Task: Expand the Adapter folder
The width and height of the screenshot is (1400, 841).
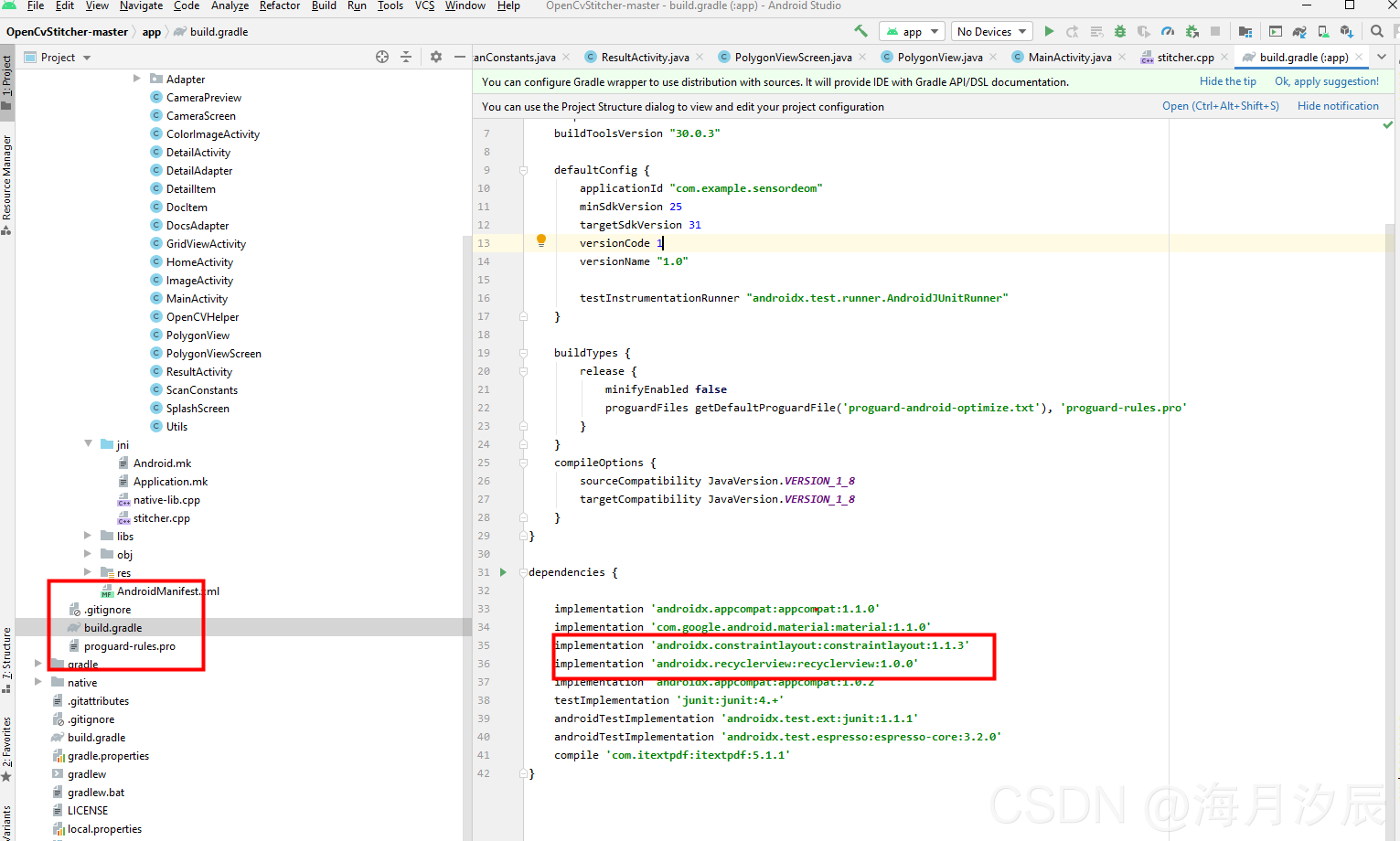Action: pyautogui.click(x=137, y=79)
